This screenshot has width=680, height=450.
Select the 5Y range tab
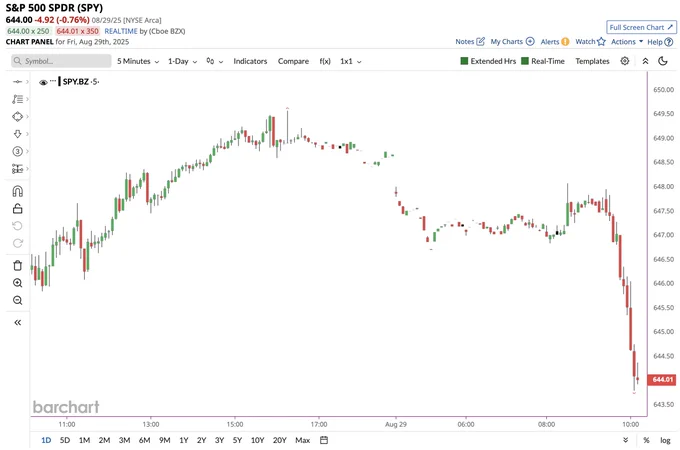[237, 440]
